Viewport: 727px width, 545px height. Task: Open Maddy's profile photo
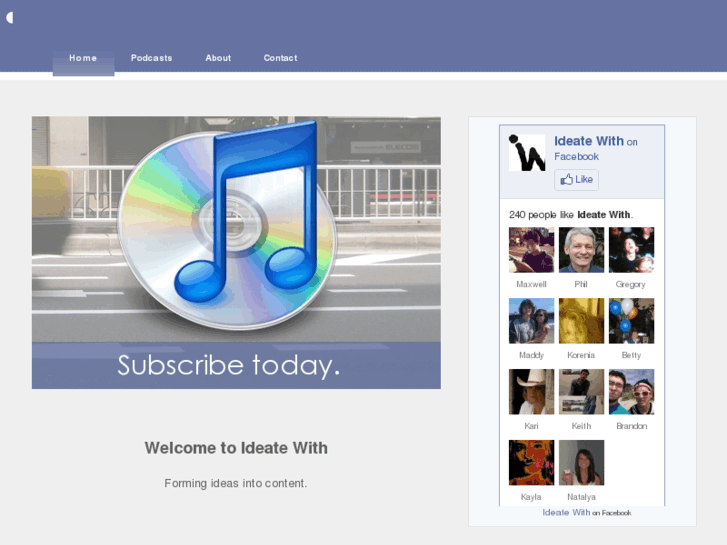coord(531,321)
